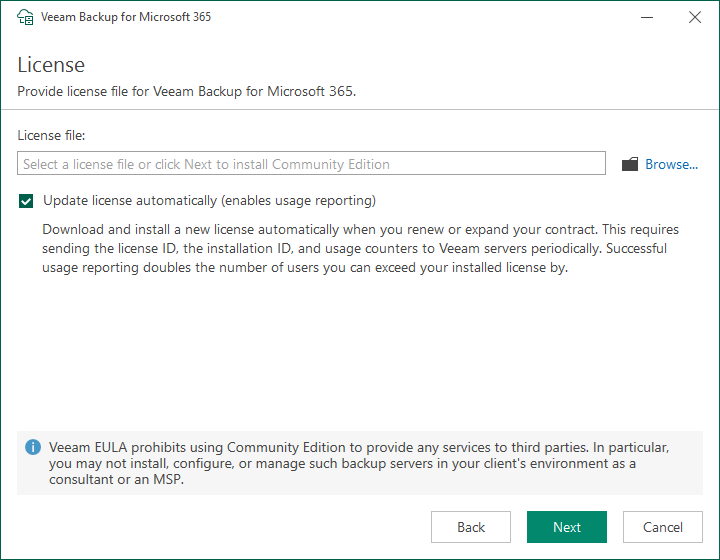Screen dimensions: 720x560
Task: Uncheck the Update license automatically checkbox
Action: coord(26,201)
